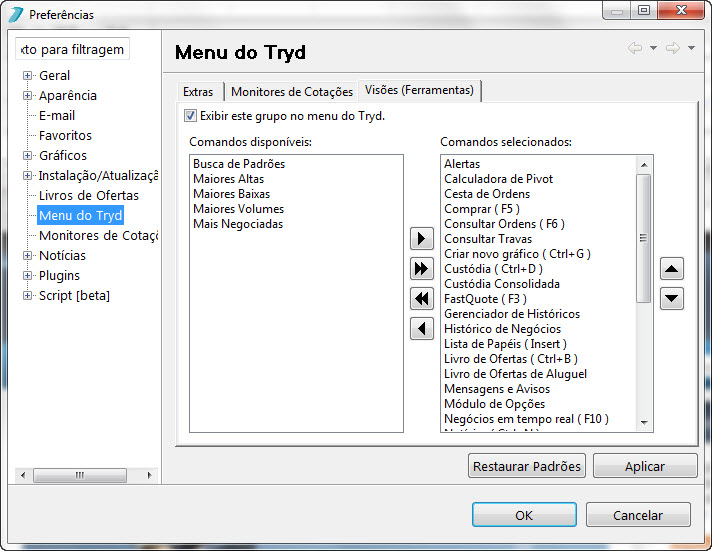This screenshot has height=551, width=712.
Task: Select 'Módulo de Opções' command
Action: coord(494,403)
